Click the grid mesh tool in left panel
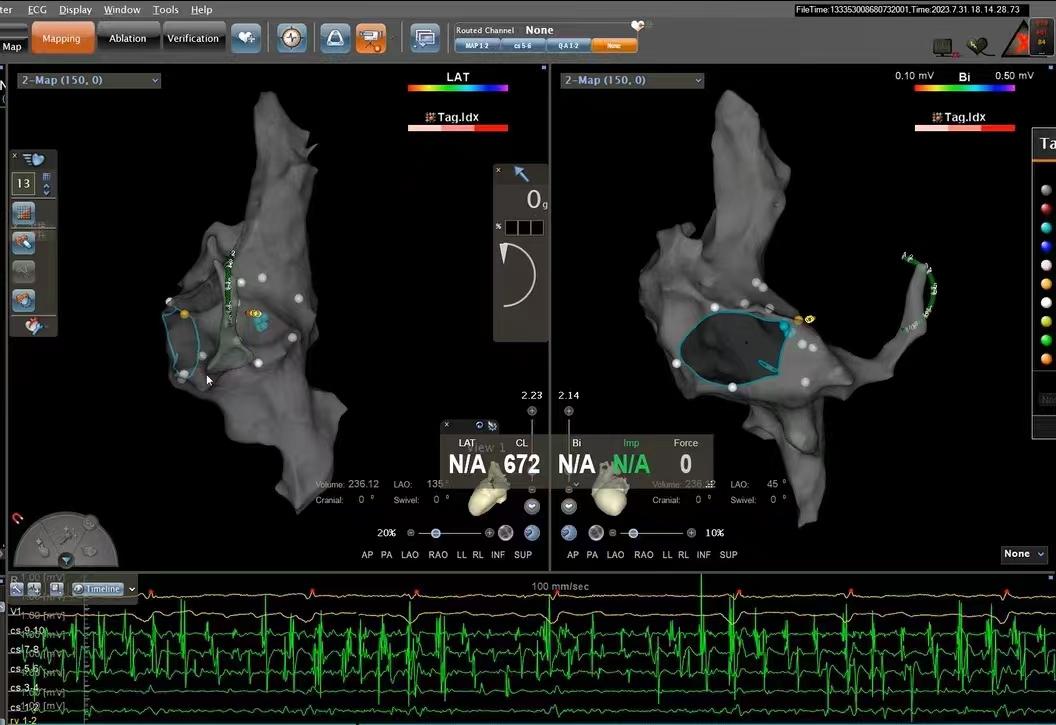1056x725 pixels. [23, 213]
